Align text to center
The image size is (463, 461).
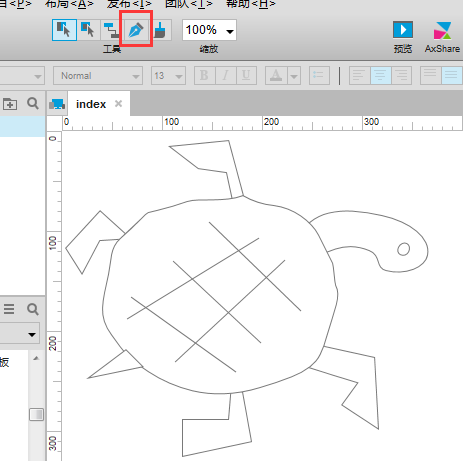click(380, 76)
